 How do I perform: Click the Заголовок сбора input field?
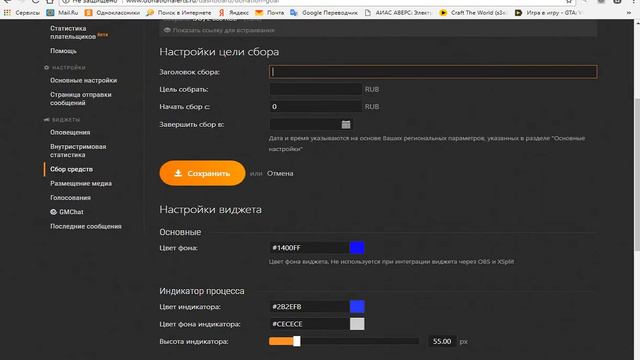pos(433,72)
